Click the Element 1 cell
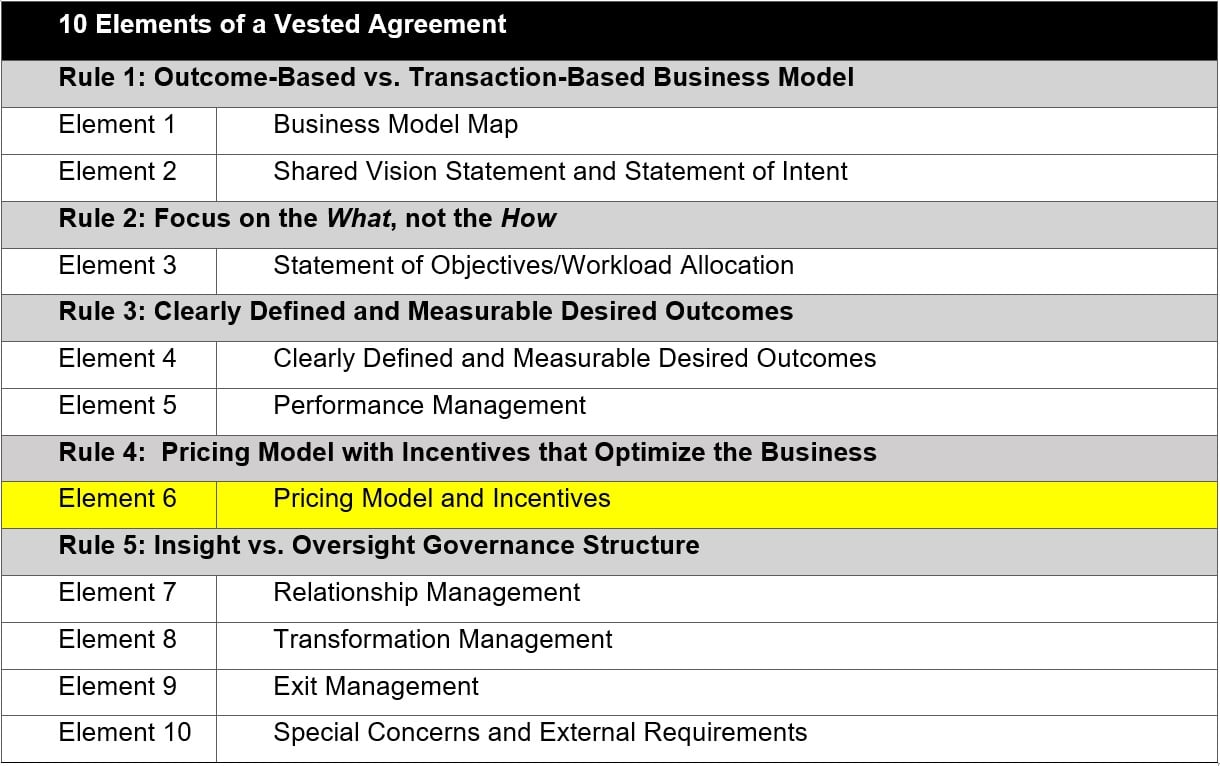 pyautogui.click(x=117, y=125)
